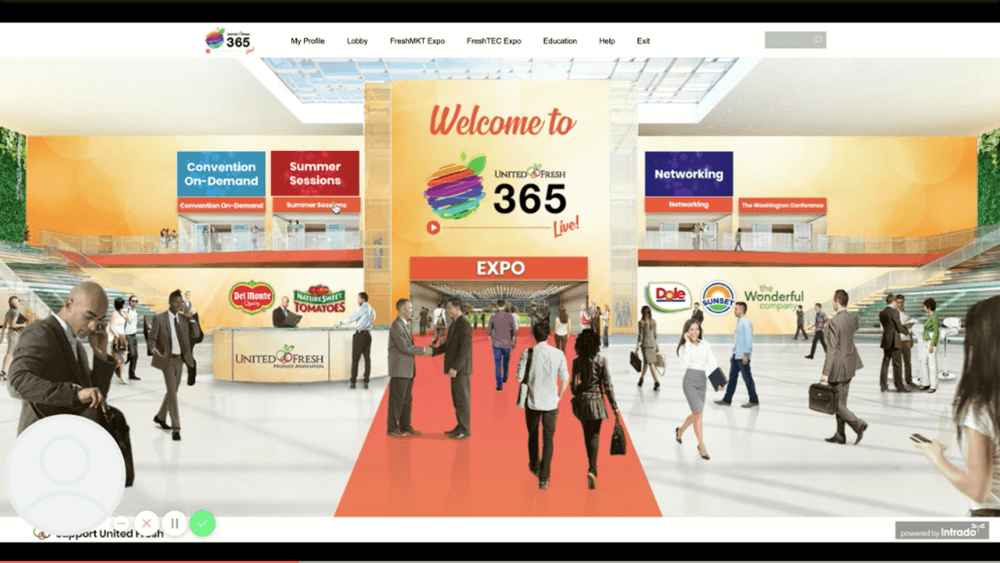Pause the recording with the pause button
The height and width of the screenshot is (563, 1000).
175,523
